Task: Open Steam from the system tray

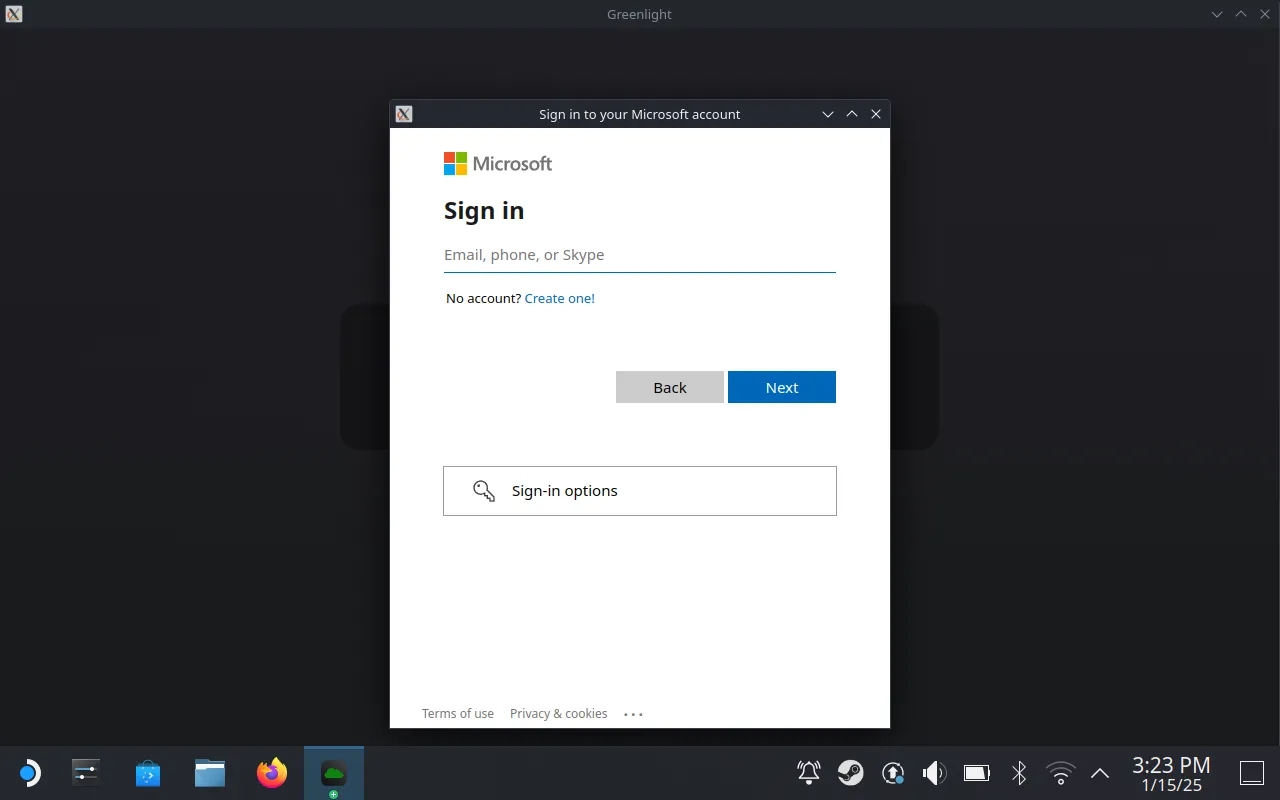Action: click(x=851, y=772)
